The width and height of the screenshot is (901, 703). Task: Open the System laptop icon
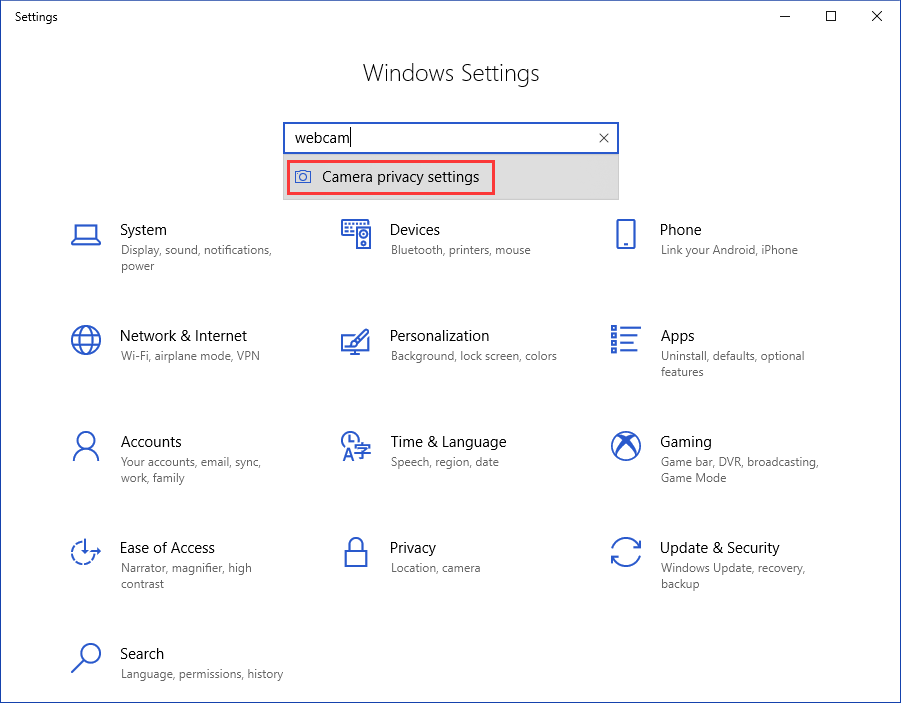[86, 234]
